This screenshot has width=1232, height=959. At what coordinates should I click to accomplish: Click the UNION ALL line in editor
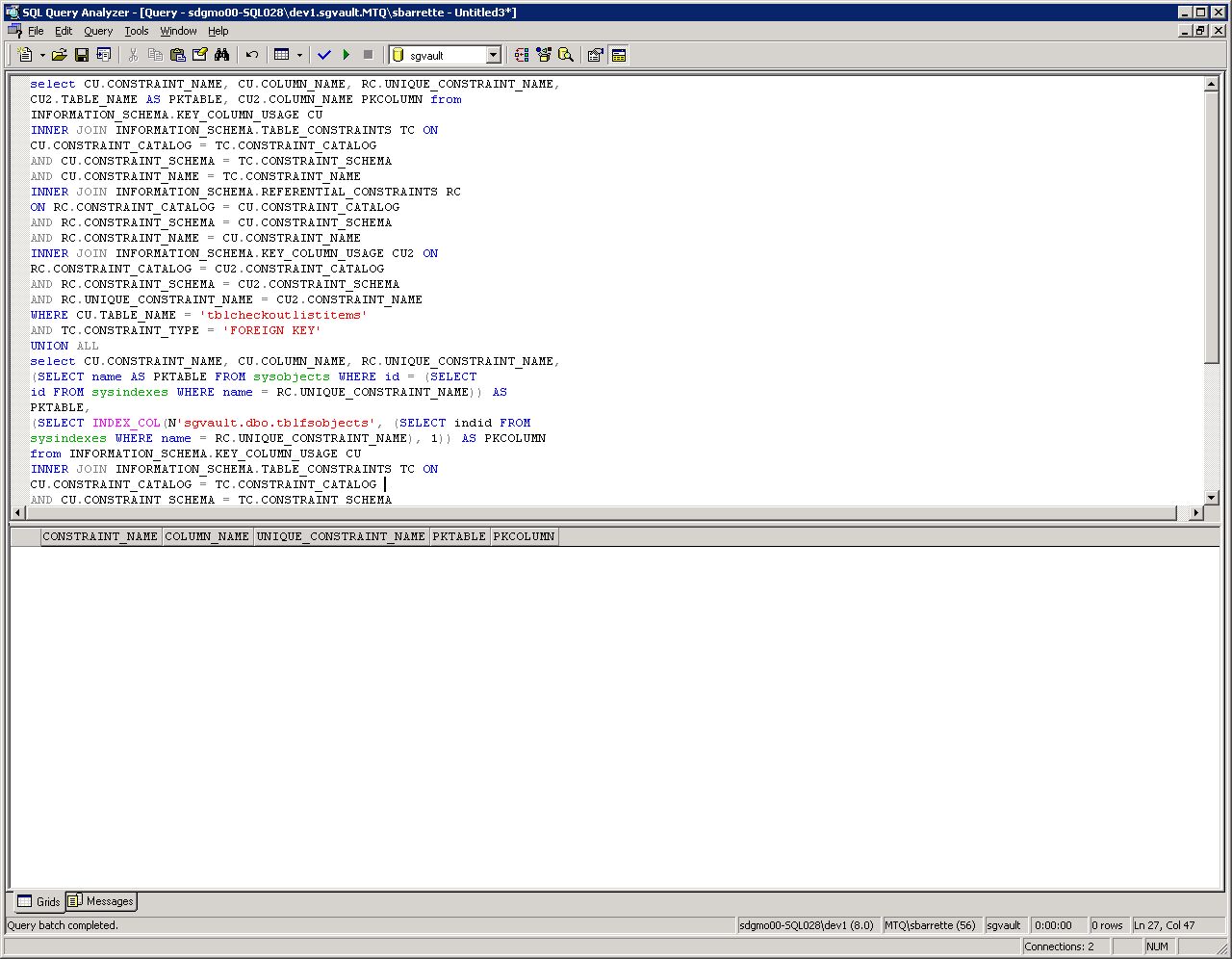[64, 346]
